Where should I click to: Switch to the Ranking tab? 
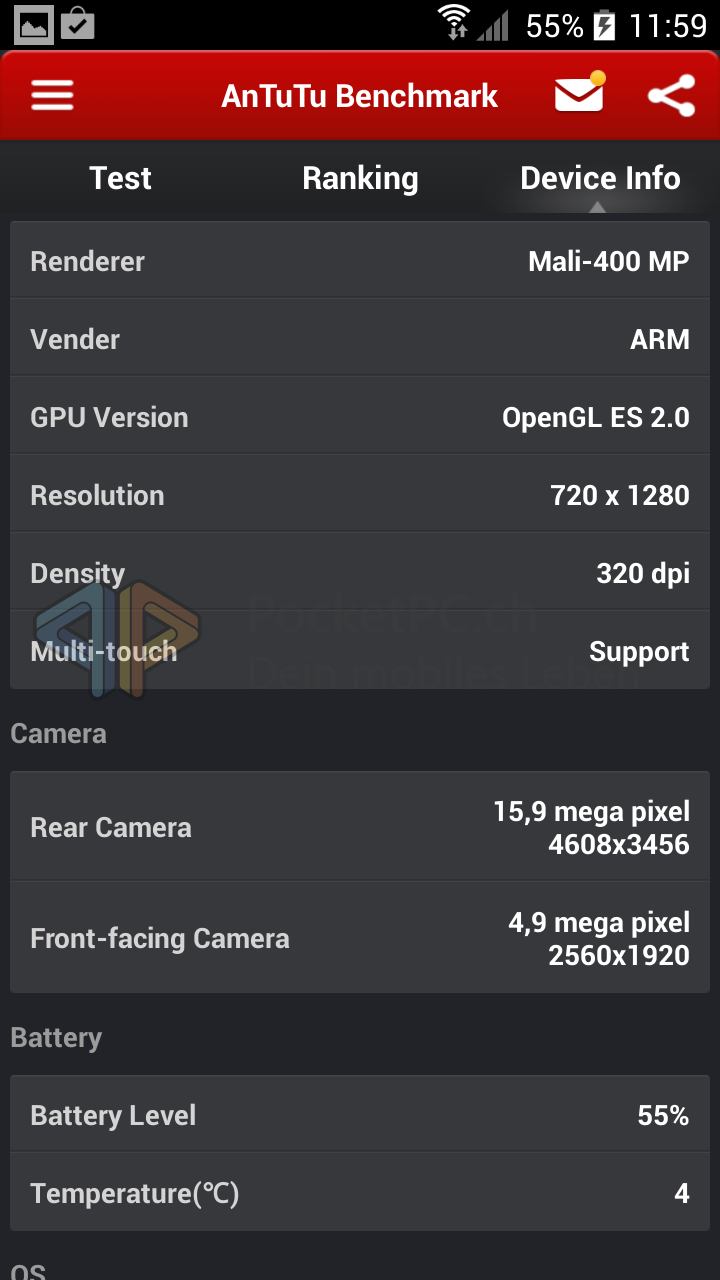click(x=360, y=178)
